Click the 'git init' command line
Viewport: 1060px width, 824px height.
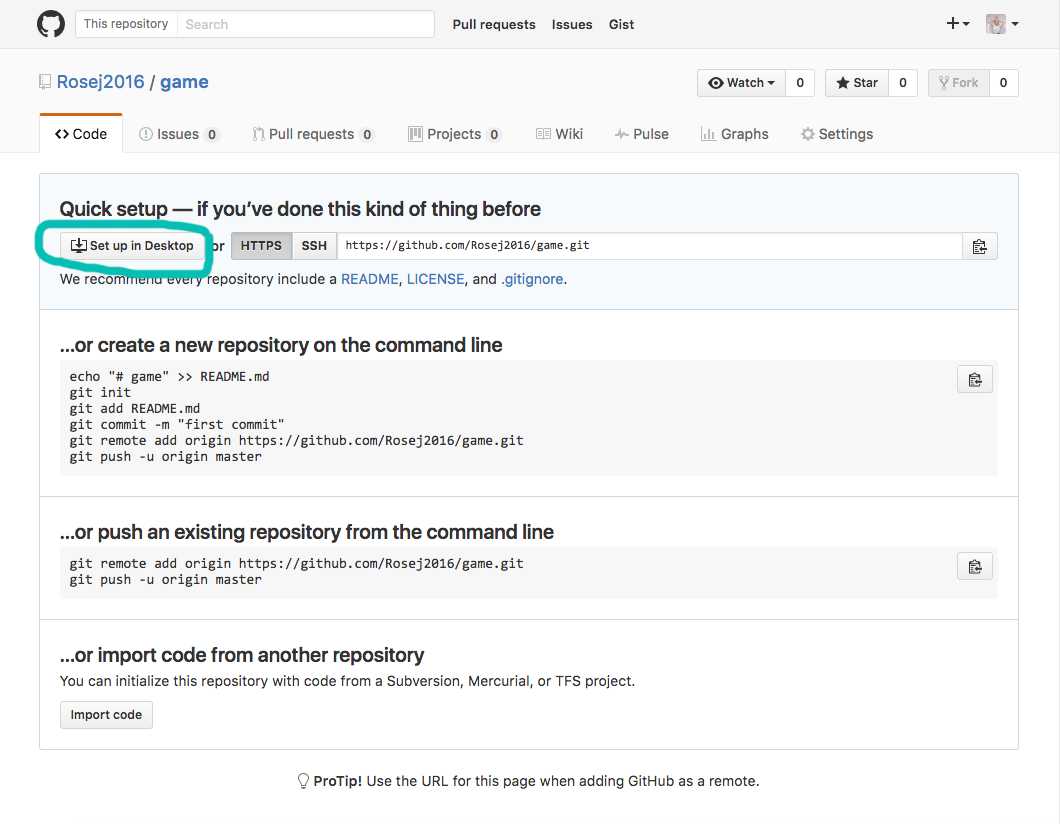[100, 392]
